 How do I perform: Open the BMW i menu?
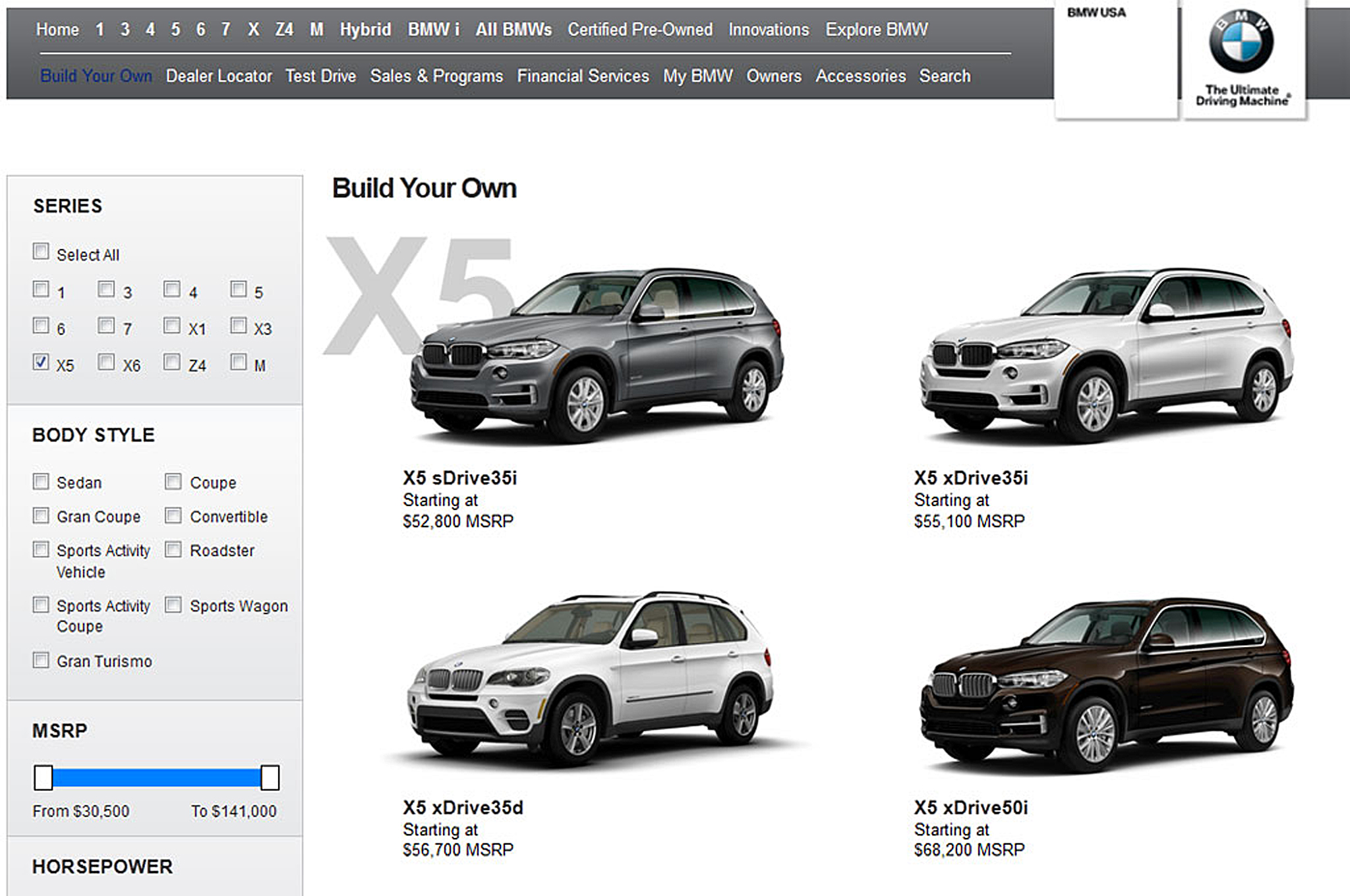pyautogui.click(x=433, y=30)
